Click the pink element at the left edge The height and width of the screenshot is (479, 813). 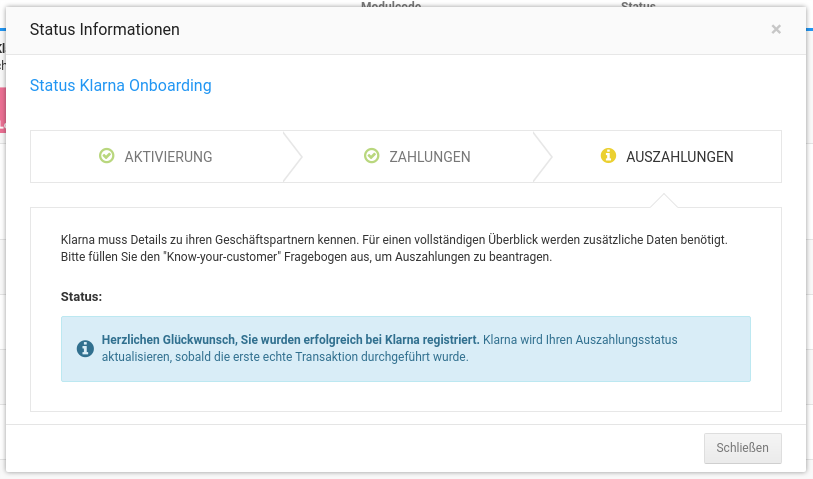click(3, 108)
